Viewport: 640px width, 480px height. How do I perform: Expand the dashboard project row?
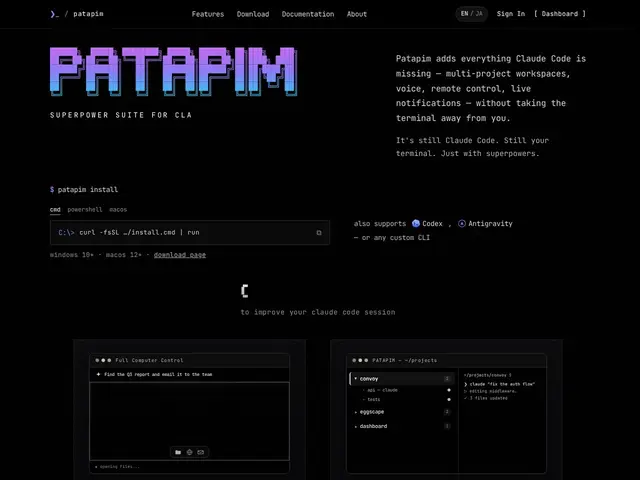pos(402,426)
